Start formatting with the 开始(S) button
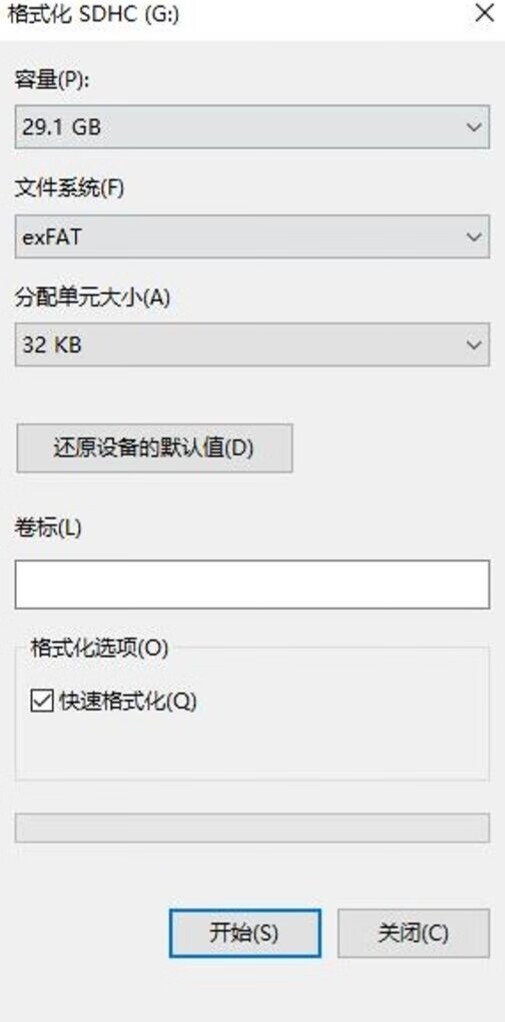505x1022 pixels. (245, 933)
